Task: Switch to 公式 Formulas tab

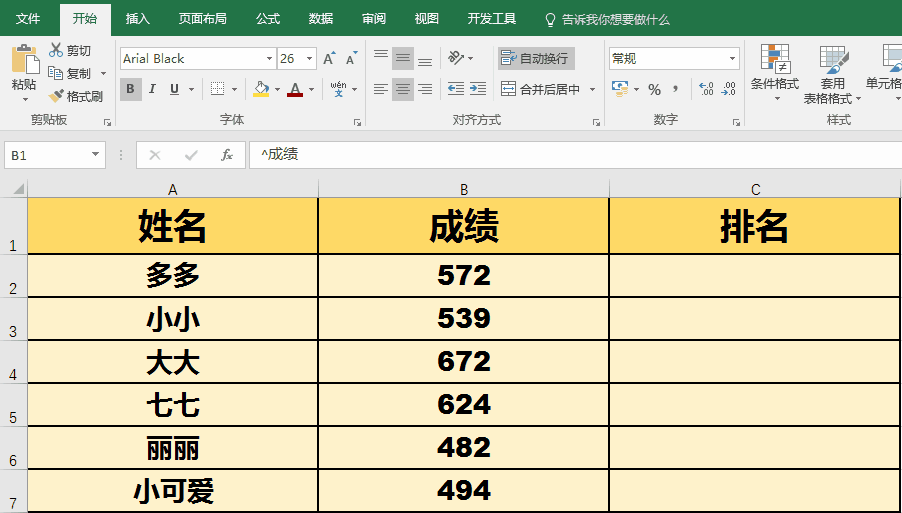Action: coord(268,19)
